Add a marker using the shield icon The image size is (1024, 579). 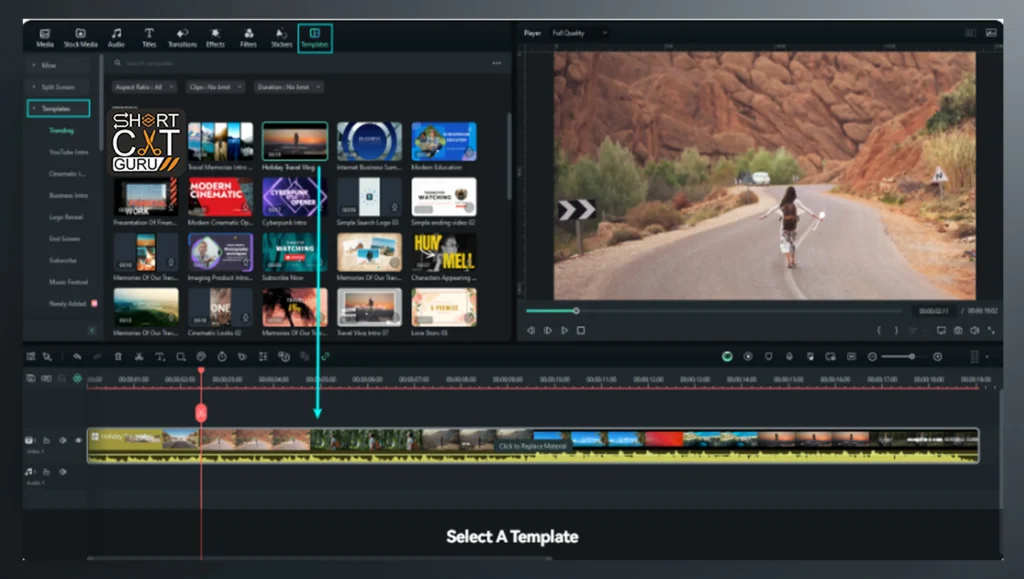click(x=769, y=356)
